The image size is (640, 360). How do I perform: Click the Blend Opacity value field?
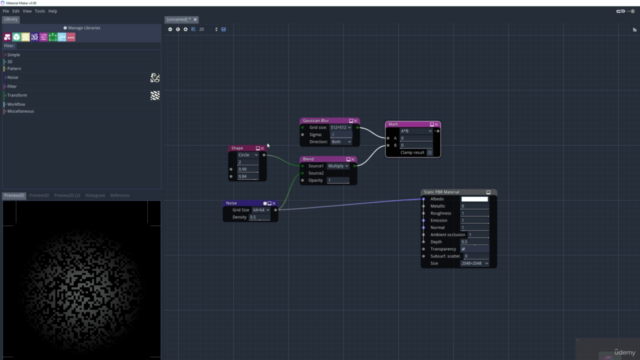(338, 180)
